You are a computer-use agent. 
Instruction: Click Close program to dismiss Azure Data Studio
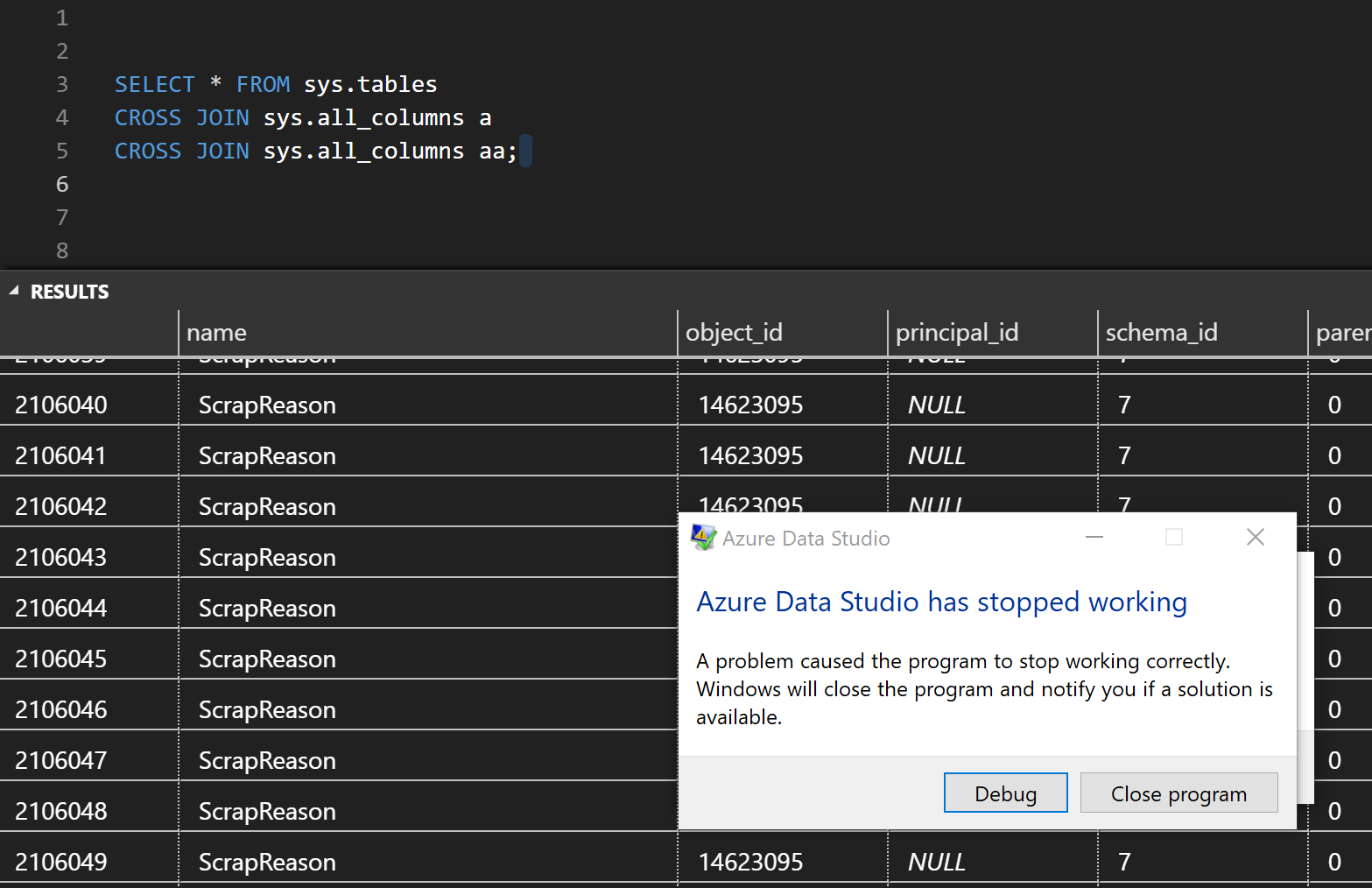(x=1178, y=793)
